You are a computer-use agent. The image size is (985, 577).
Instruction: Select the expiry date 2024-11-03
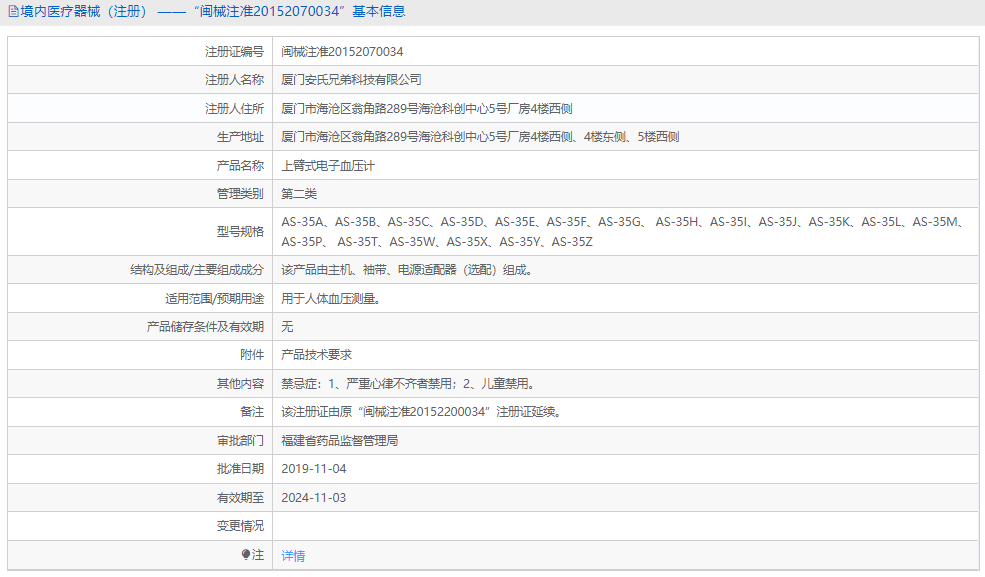[313, 498]
